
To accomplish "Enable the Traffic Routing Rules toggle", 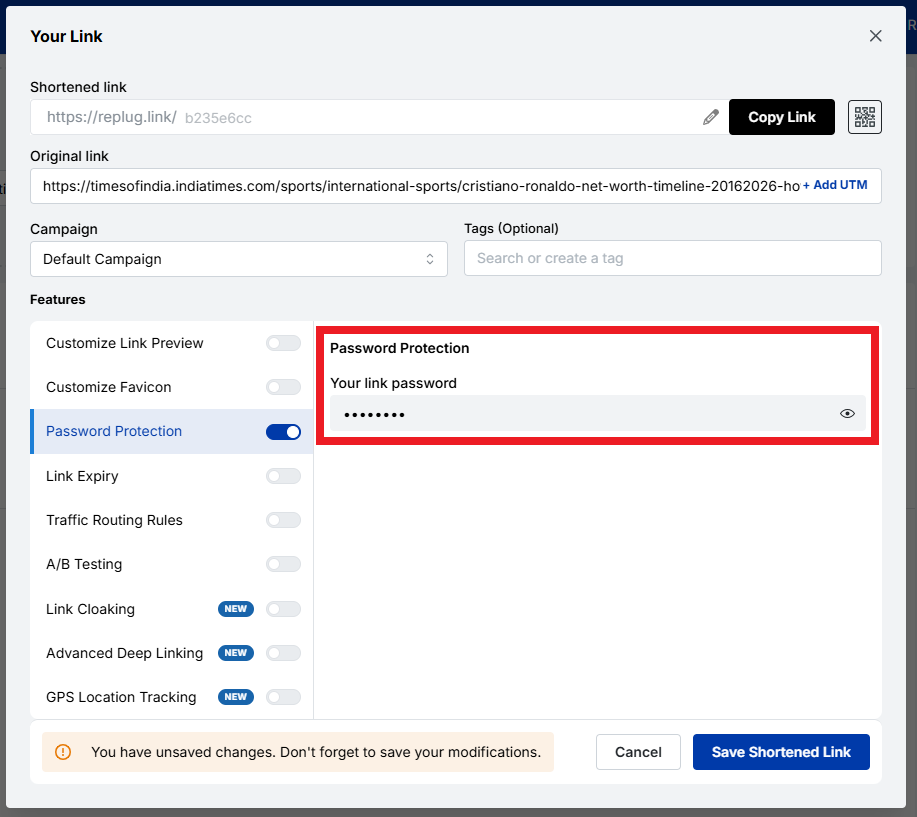I will [283, 519].
